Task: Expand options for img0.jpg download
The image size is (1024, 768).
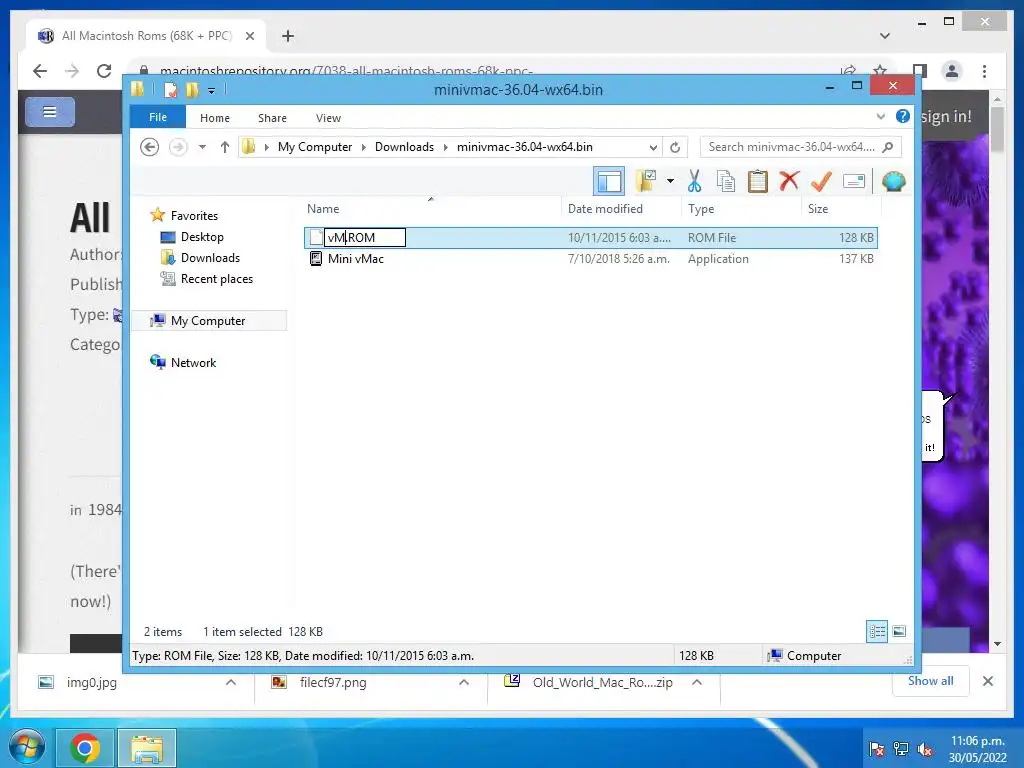Action: tap(231, 682)
